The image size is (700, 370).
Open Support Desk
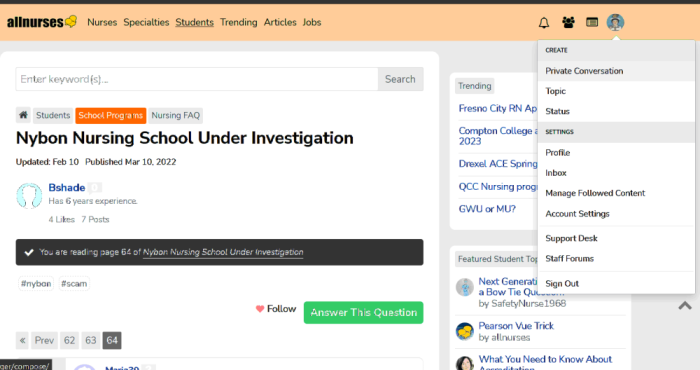coord(616,238)
